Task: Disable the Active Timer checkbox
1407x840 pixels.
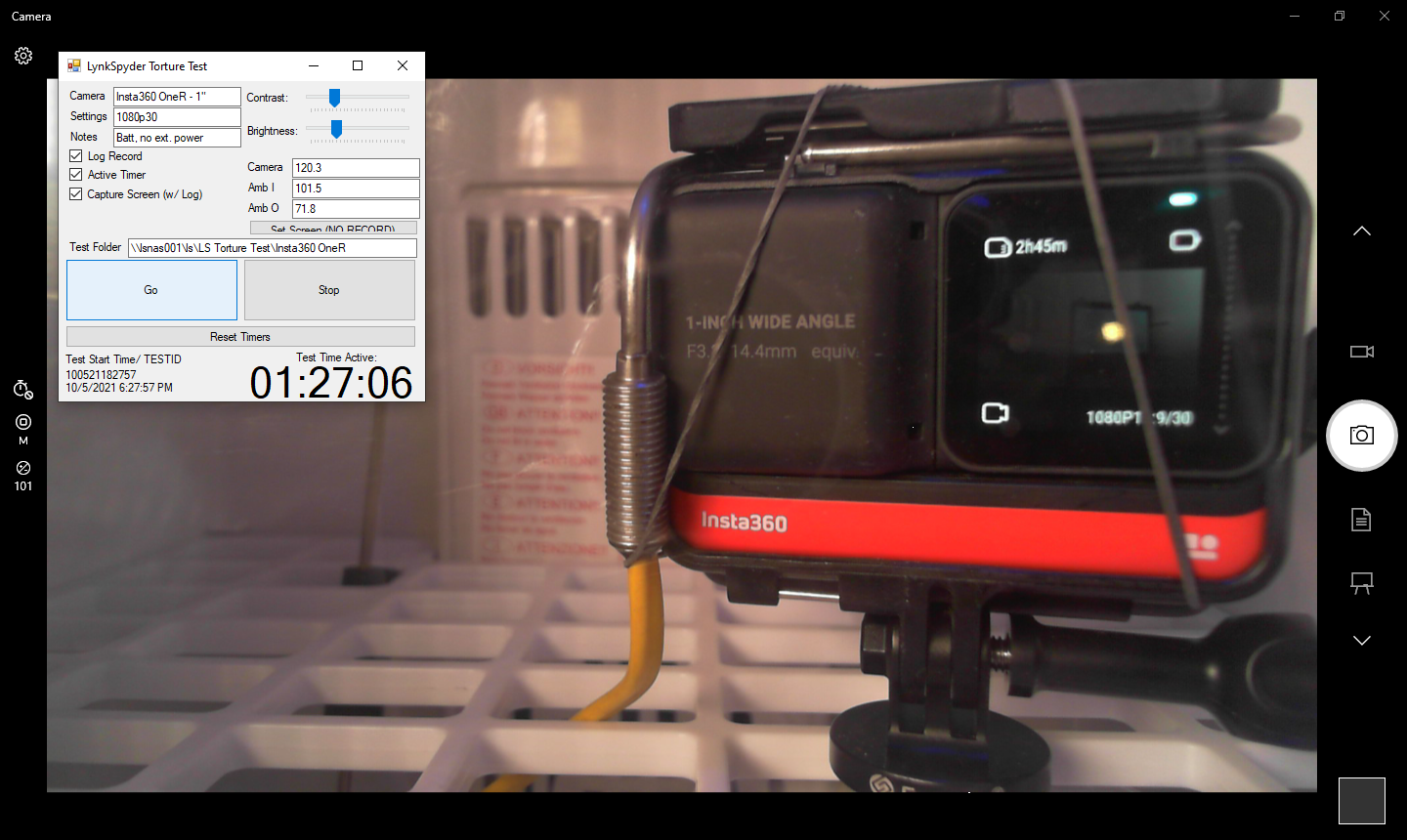Action: click(x=75, y=174)
